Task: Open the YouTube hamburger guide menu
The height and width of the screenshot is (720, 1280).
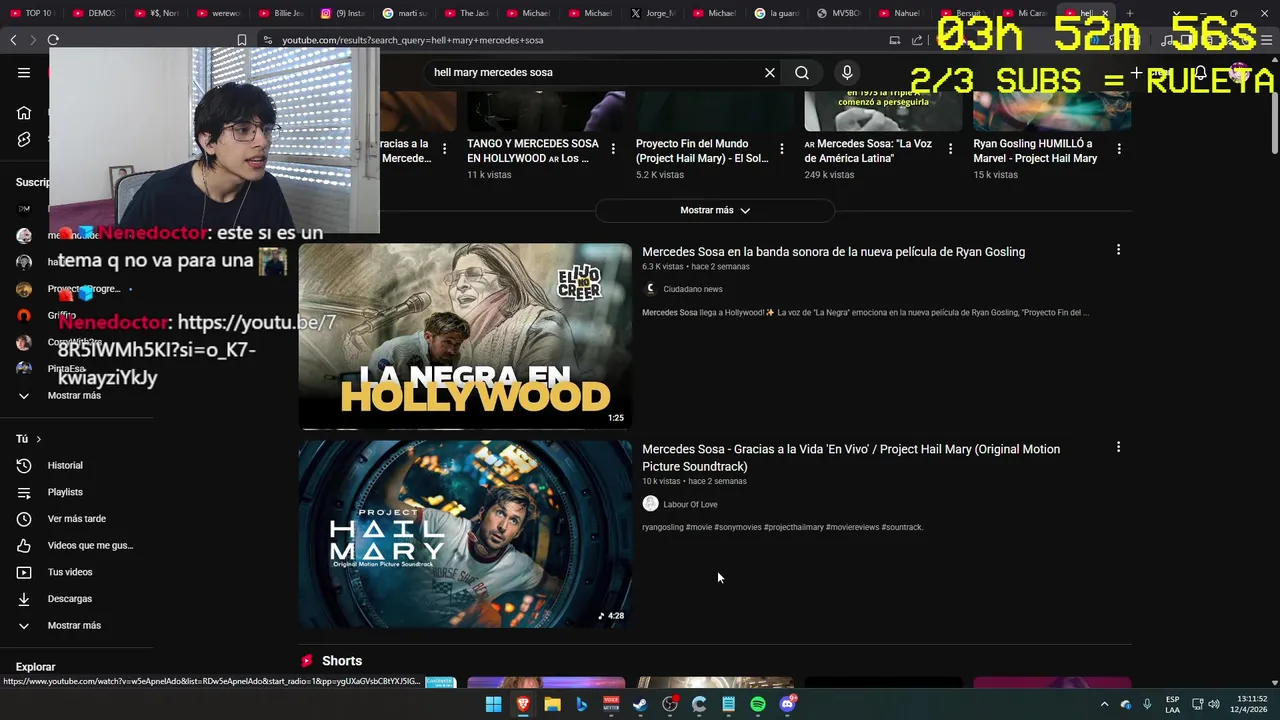Action: pos(24,72)
